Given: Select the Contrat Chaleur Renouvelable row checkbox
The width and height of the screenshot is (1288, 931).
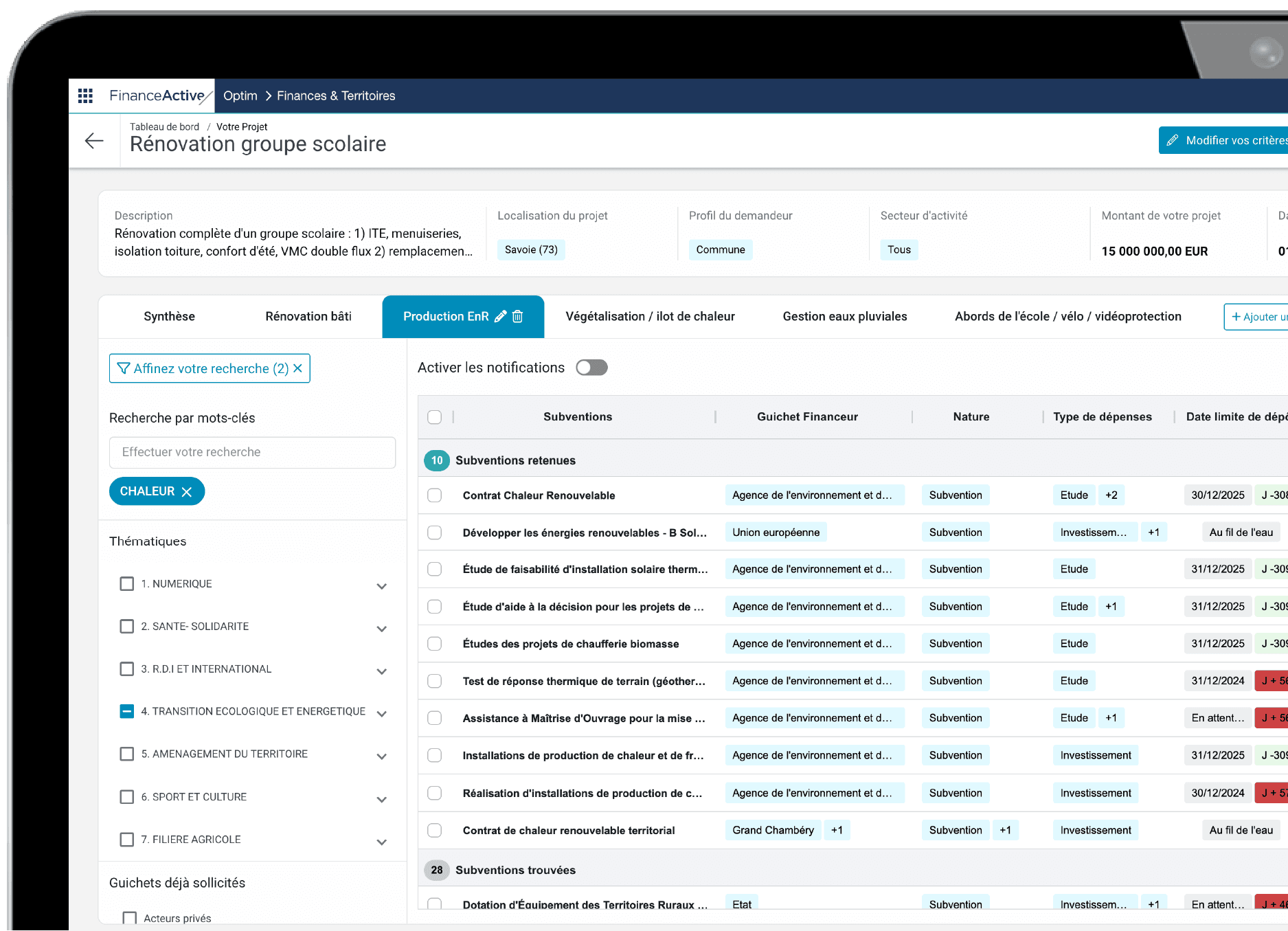Looking at the screenshot, I should (435, 495).
